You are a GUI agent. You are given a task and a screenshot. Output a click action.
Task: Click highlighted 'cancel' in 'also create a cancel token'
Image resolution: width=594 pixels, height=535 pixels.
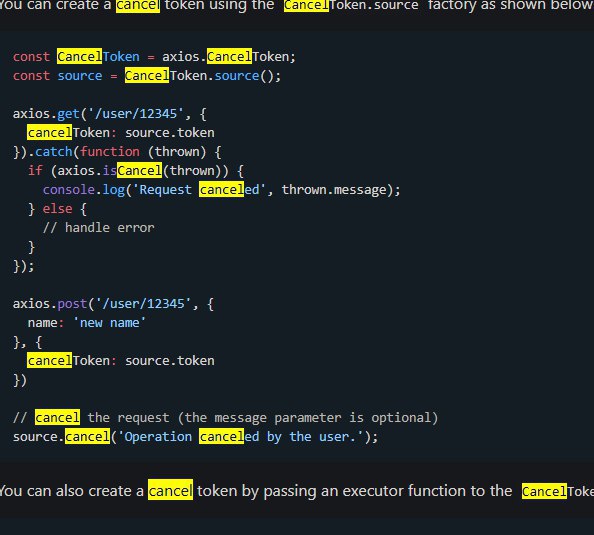click(x=170, y=491)
